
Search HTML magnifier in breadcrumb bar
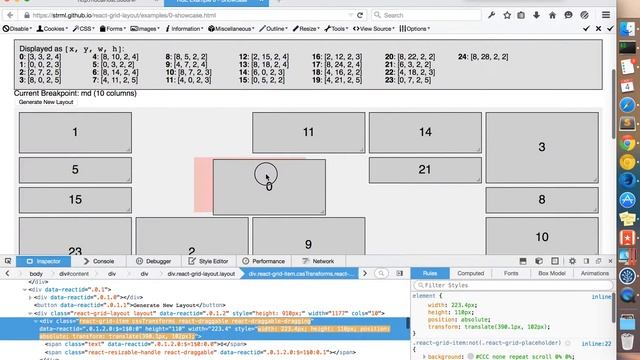coord(381,273)
